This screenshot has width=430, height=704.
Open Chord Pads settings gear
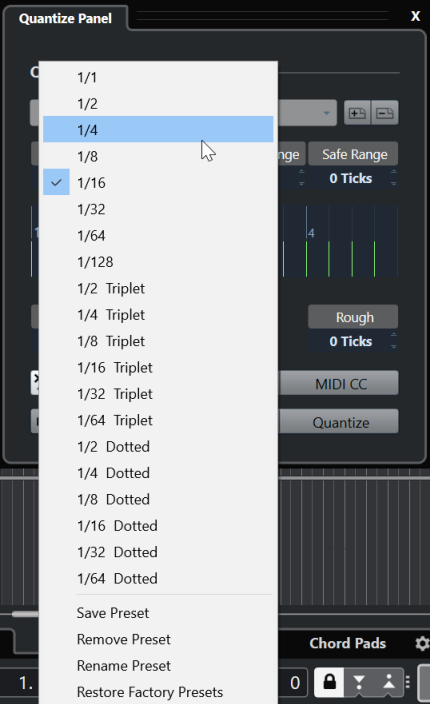click(x=422, y=643)
